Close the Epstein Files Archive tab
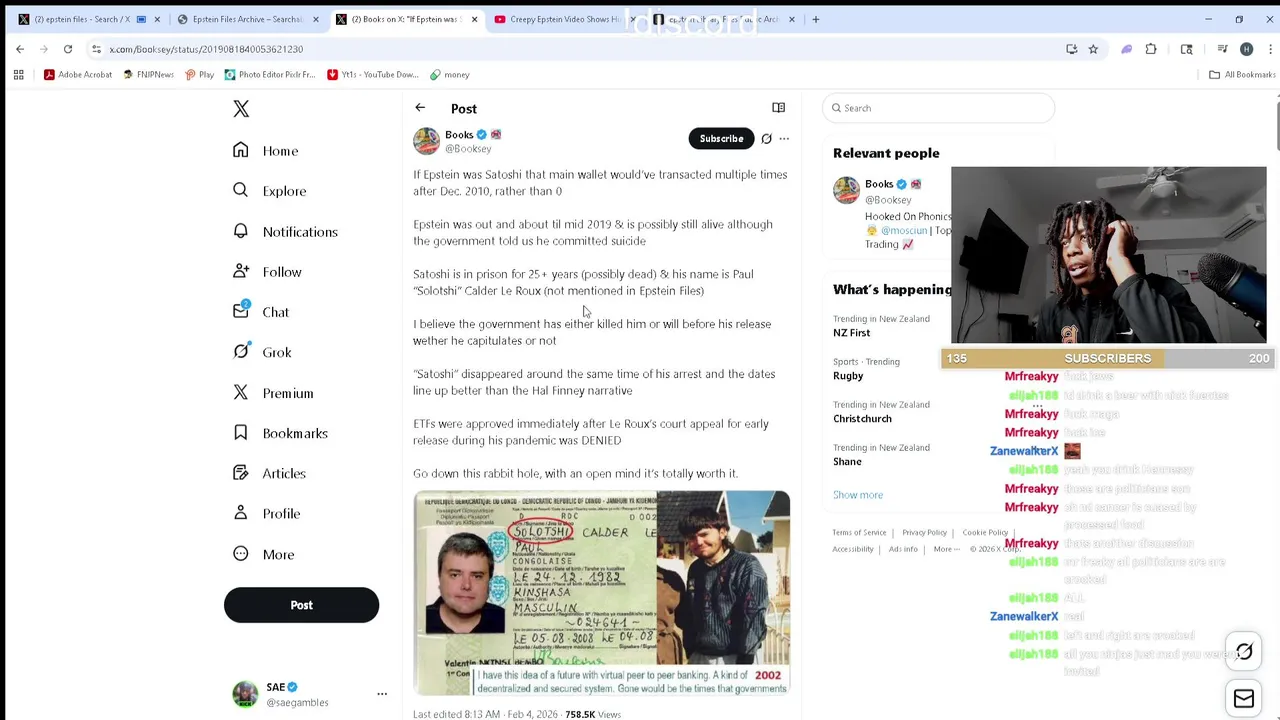 pyautogui.click(x=316, y=19)
